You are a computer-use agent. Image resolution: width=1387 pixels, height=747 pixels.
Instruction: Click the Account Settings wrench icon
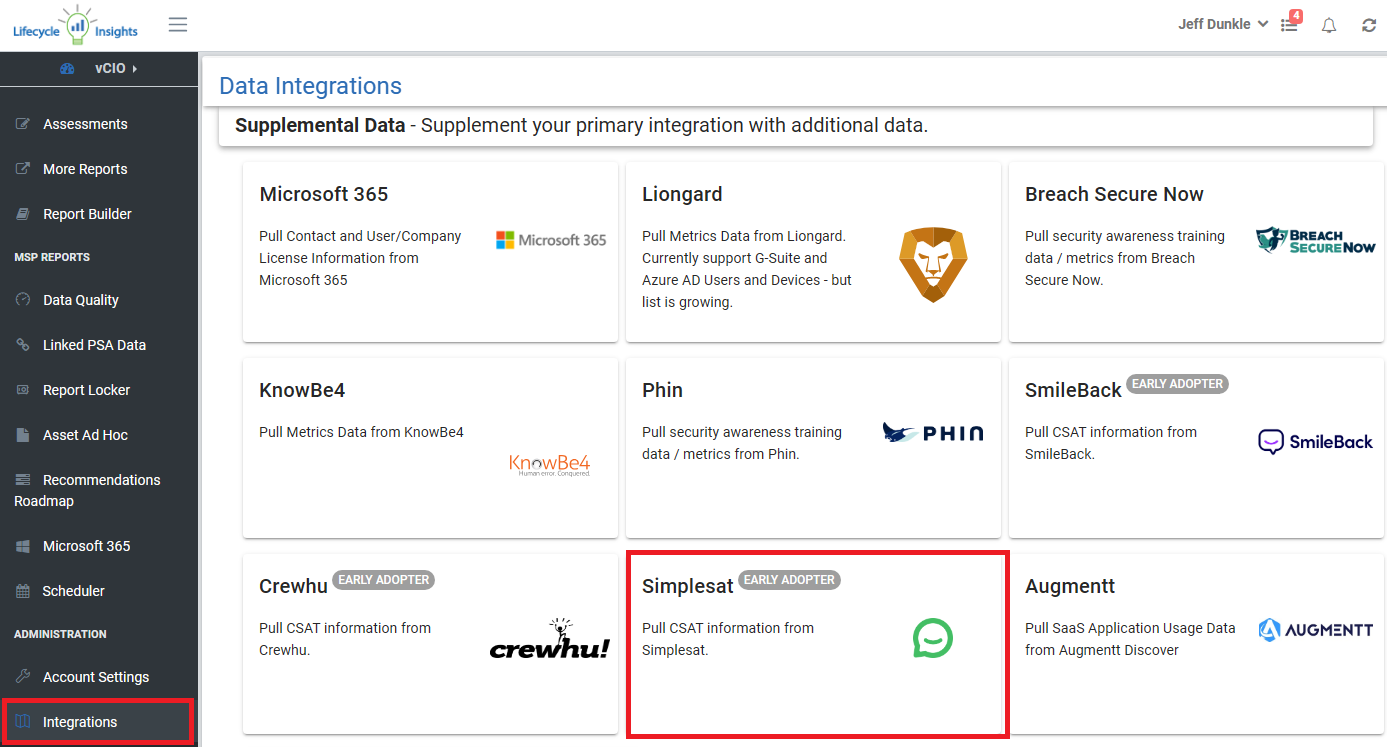[x=23, y=677]
